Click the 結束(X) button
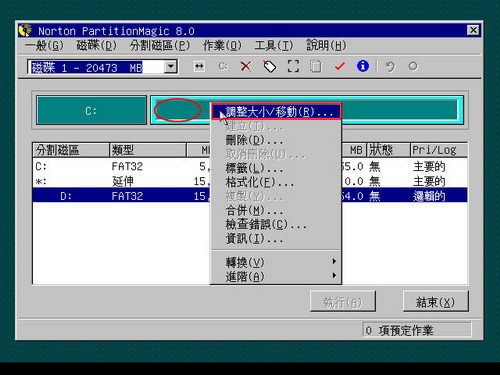Image resolution: width=500 pixels, height=375 pixels. pyautogui.click(x=435, y=301)
